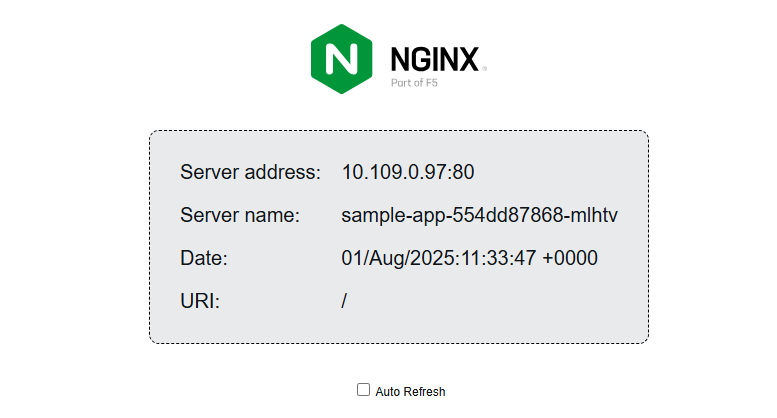The height and width of the screenshot is (418, 777).
Task: Click the "Auto Refresh" label text
Action: (410, 392)
